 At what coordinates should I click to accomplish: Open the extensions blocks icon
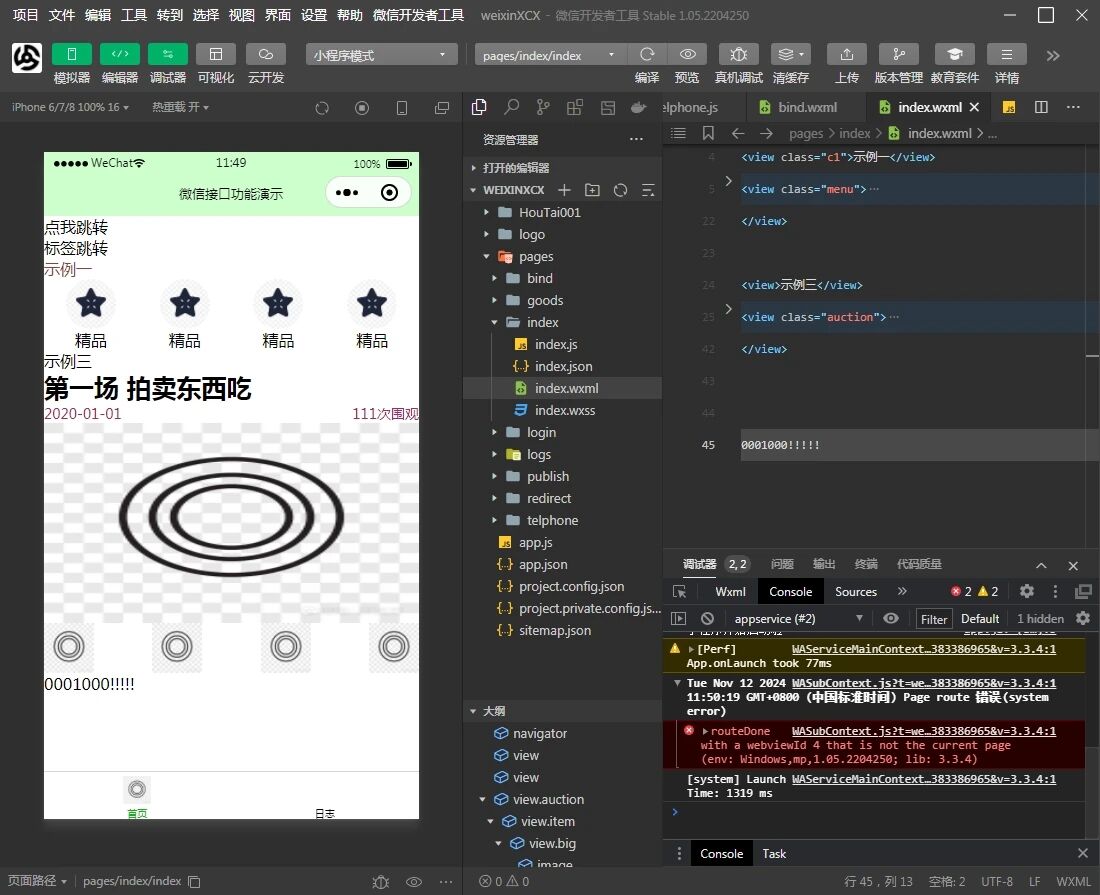tap(575, 107)
